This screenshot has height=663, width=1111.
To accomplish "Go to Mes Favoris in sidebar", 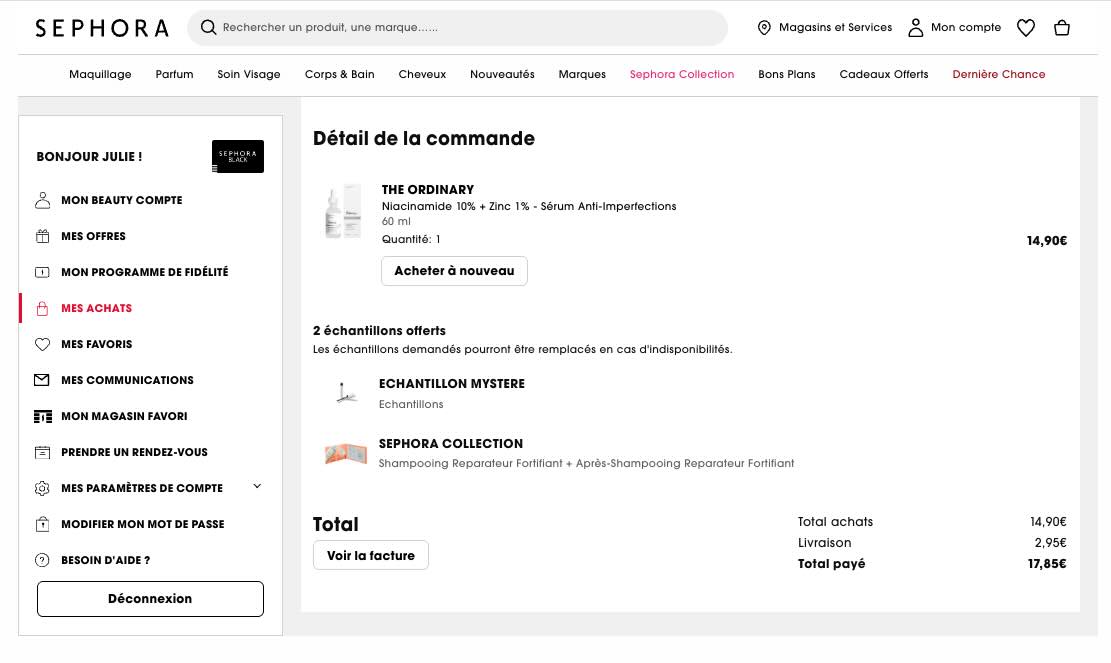I will coord(96,344).
